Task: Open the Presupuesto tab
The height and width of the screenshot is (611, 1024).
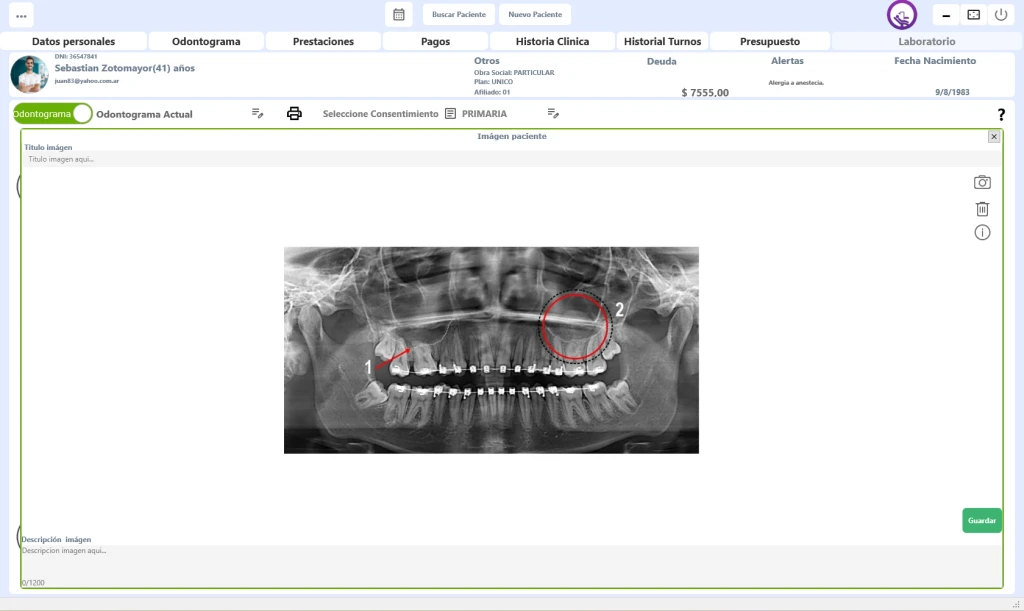Action: point(769,41)
